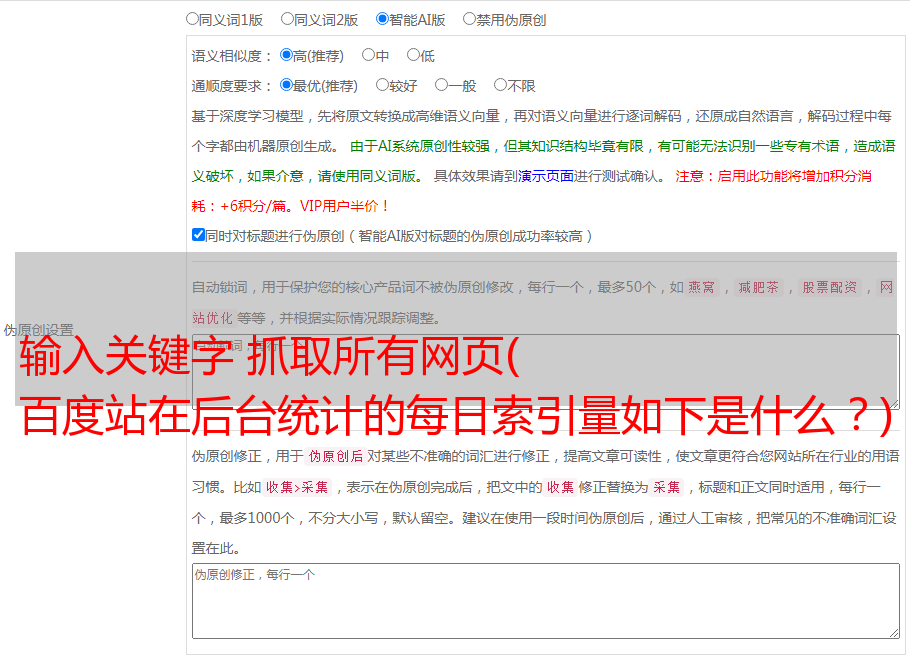The width and height of the screenshot is (911, 658).
Task: Choose 一般 for 通顺度要求
Action: tap(441, 85)
